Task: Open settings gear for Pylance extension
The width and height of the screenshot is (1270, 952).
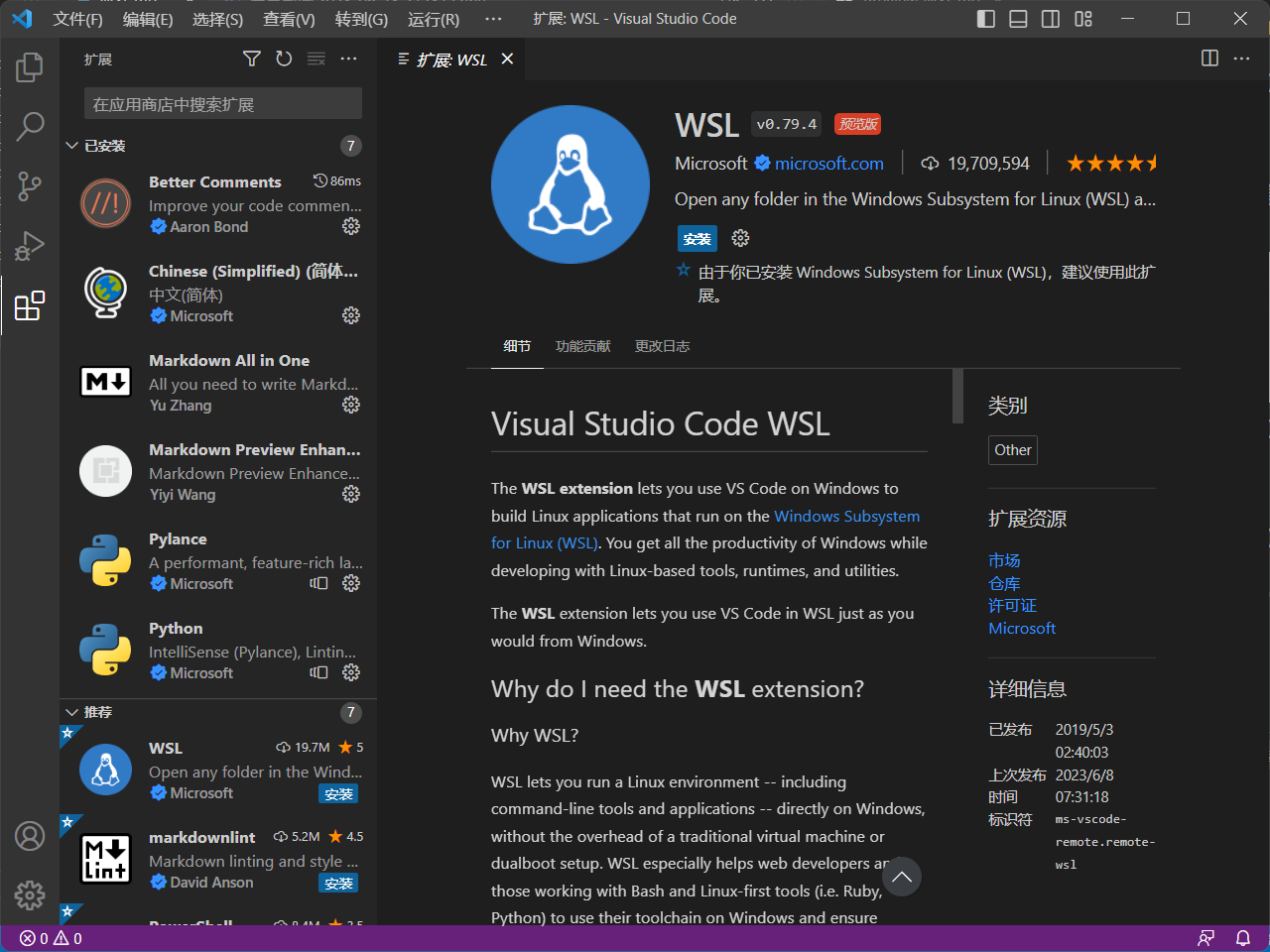Action: (x=351, y=583)
